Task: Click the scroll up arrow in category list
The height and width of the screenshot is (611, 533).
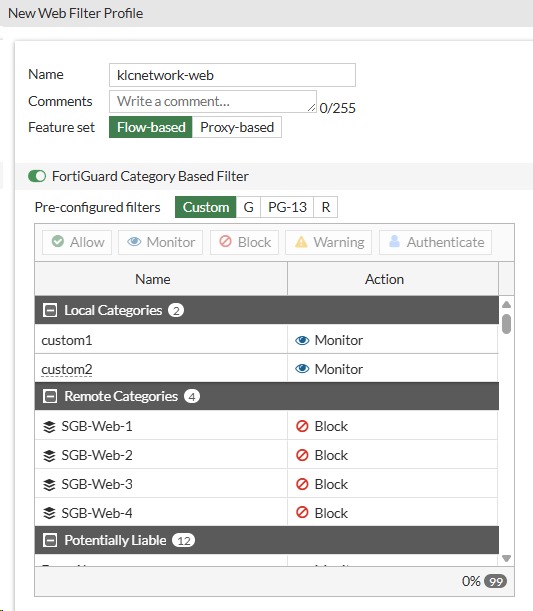Action: click(507, 304)
